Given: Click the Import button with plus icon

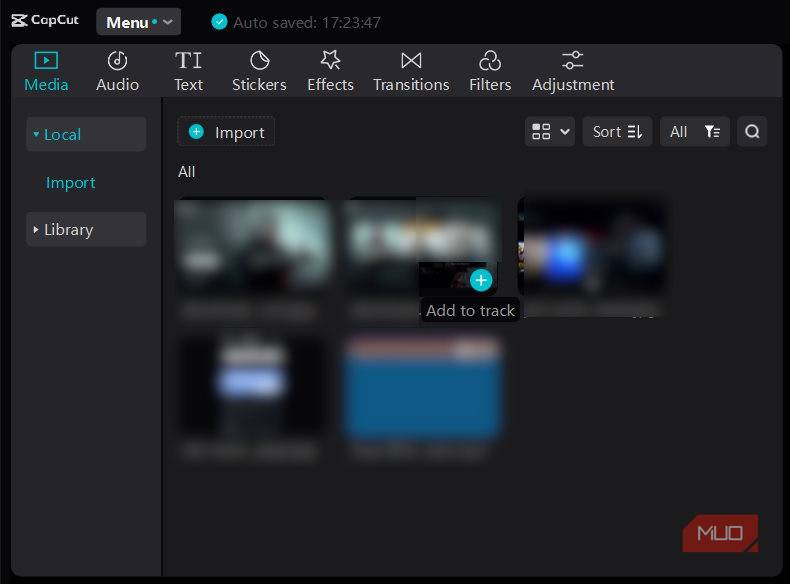Looking at the screenshot, I should 226,132.
